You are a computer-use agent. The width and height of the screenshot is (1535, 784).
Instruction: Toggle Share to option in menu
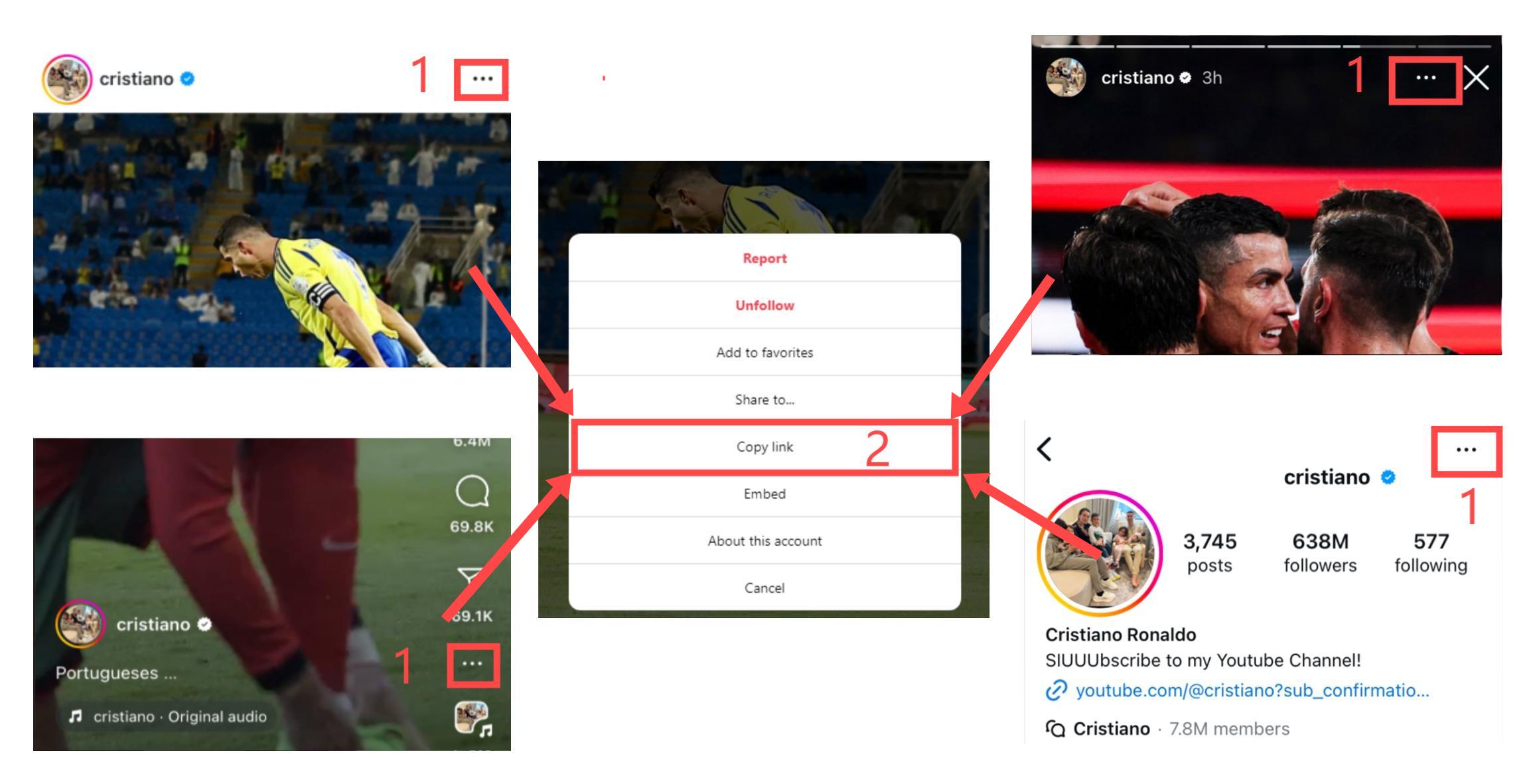point(764,400)
